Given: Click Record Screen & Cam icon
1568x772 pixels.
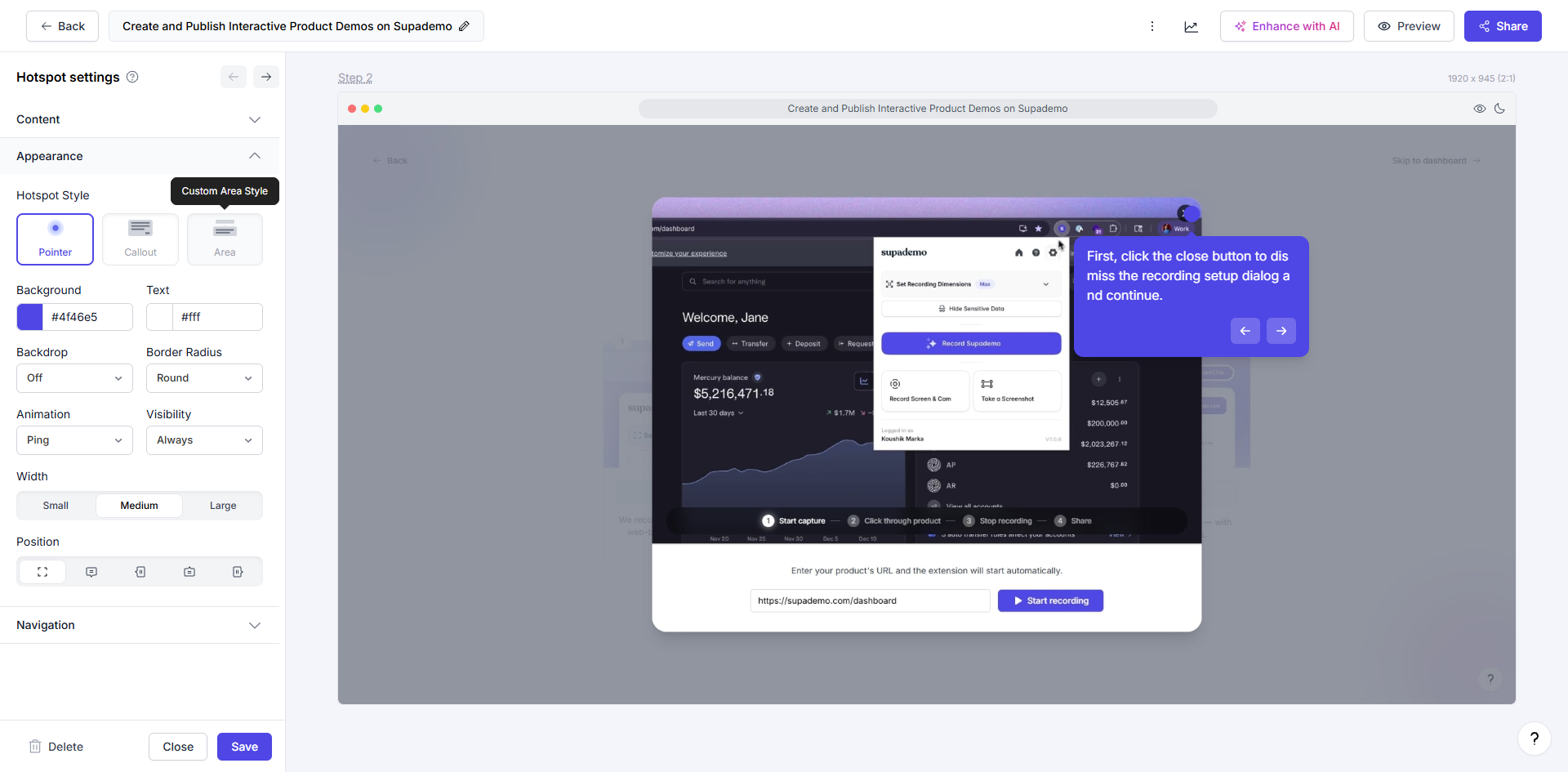Looking at the screenshot, I should tap(895, 384).
